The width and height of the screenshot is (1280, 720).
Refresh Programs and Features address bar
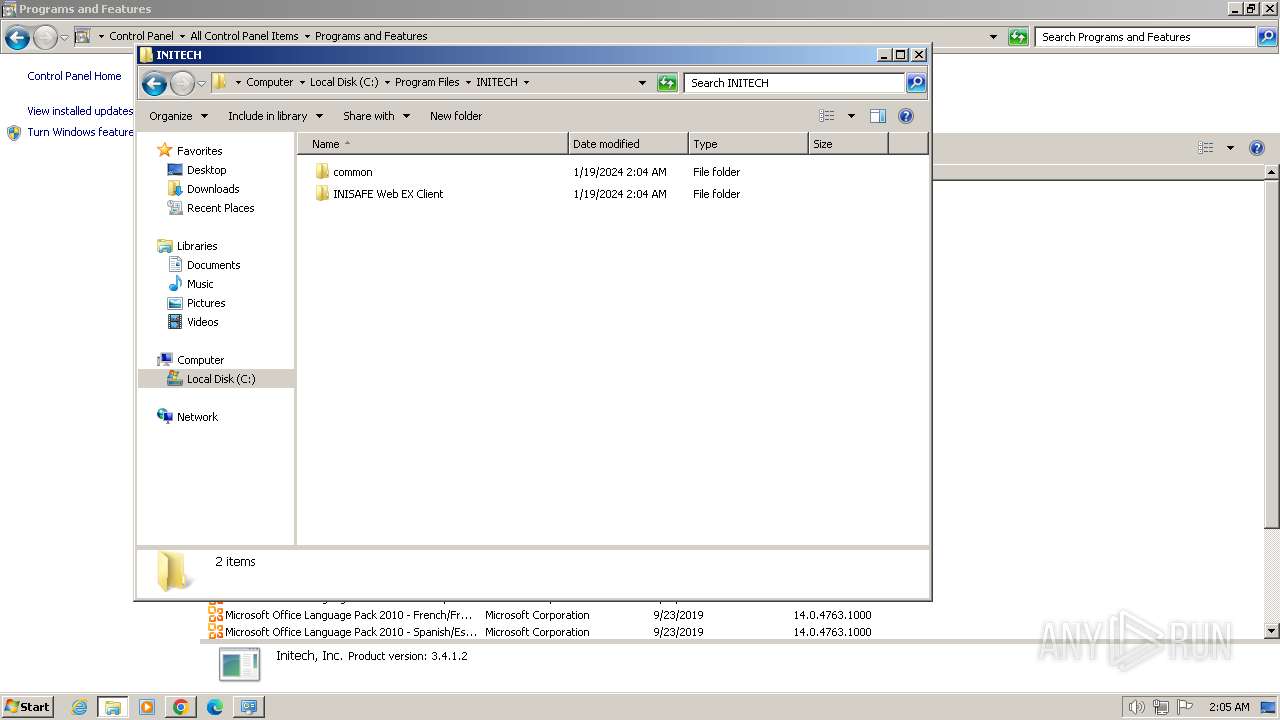click(1018, 37)
